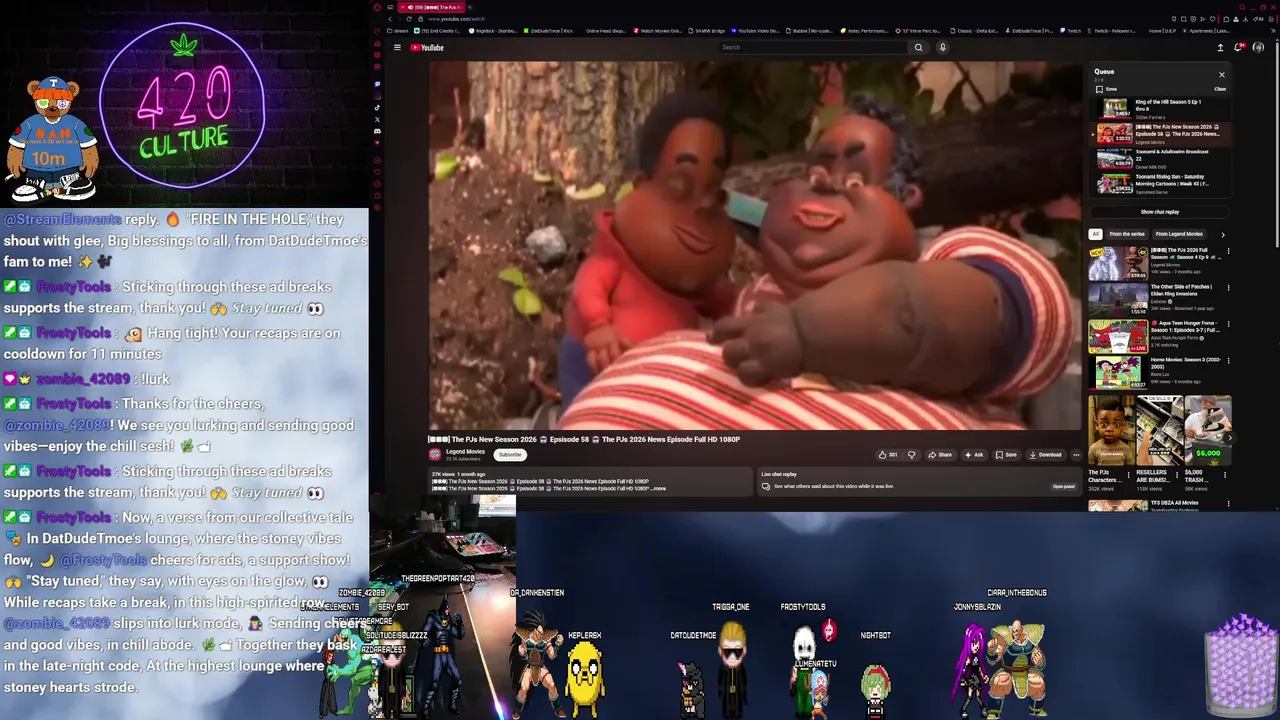This screenshot has height=720, width=1280.
Task: Open the YouTube notifications bell
Action: (1240, 47)
